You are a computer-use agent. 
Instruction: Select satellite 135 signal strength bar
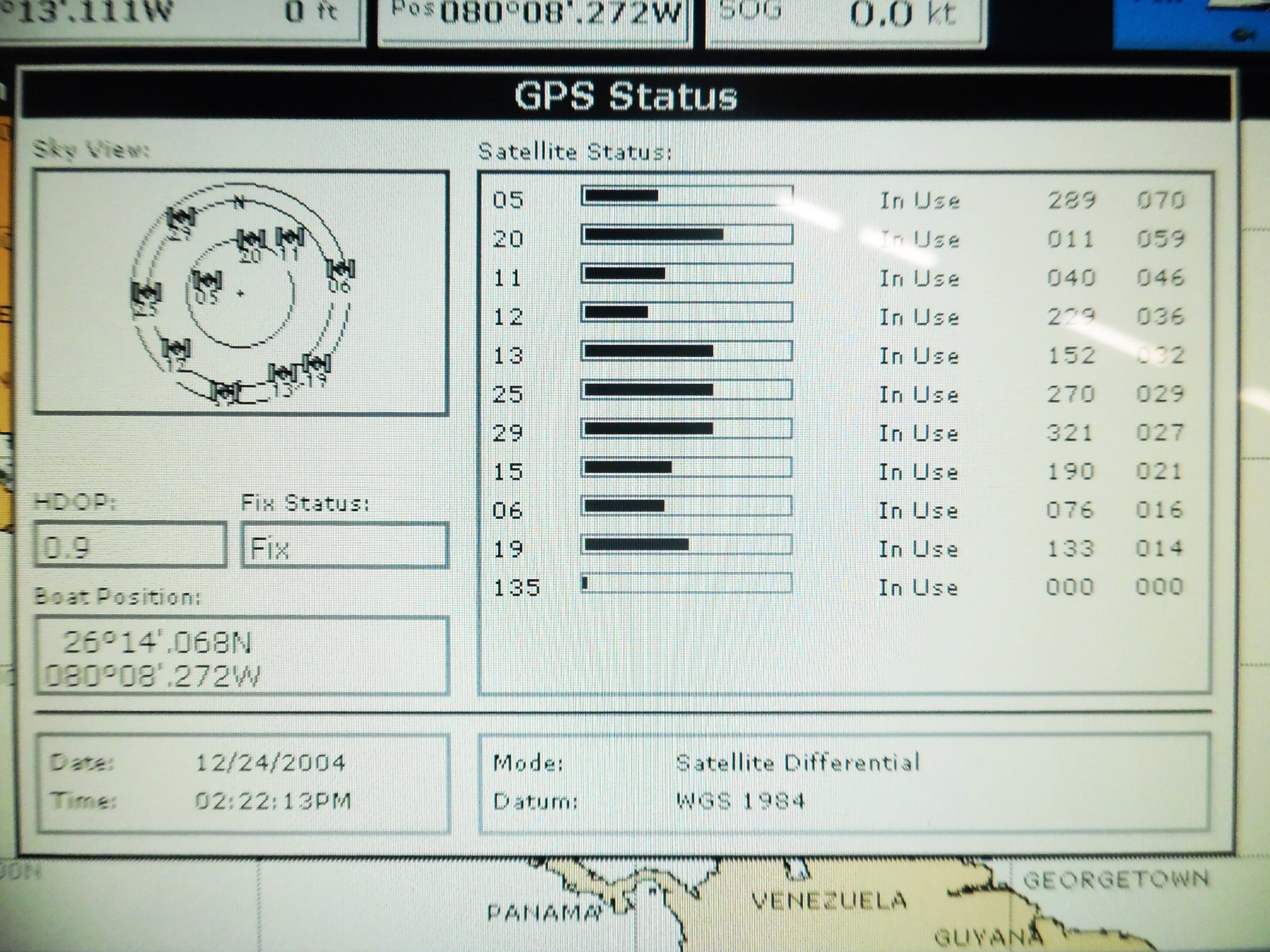point(686,583)
